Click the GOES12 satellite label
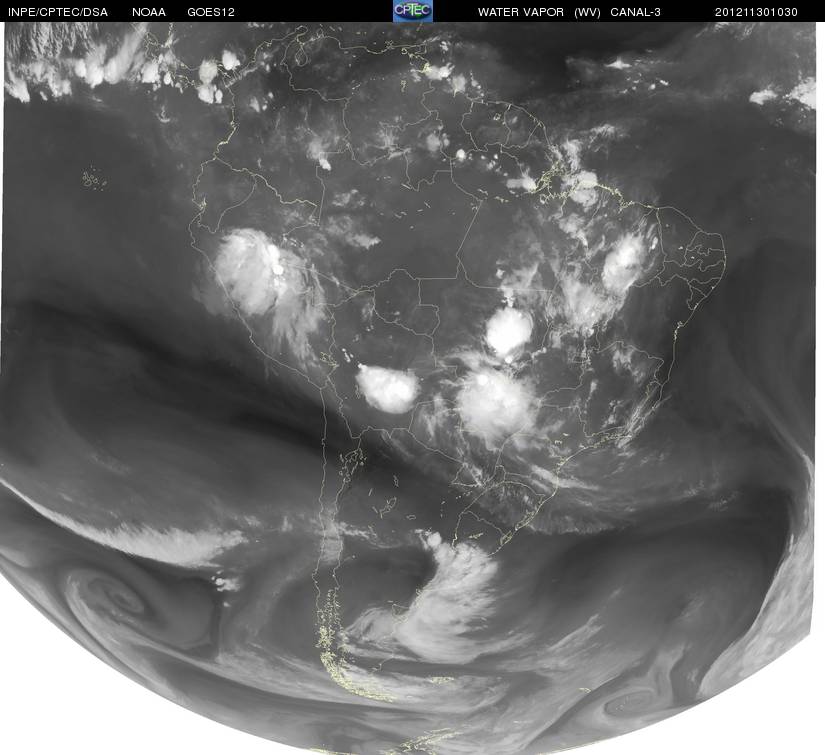825x755 pixels. (211, 12)
